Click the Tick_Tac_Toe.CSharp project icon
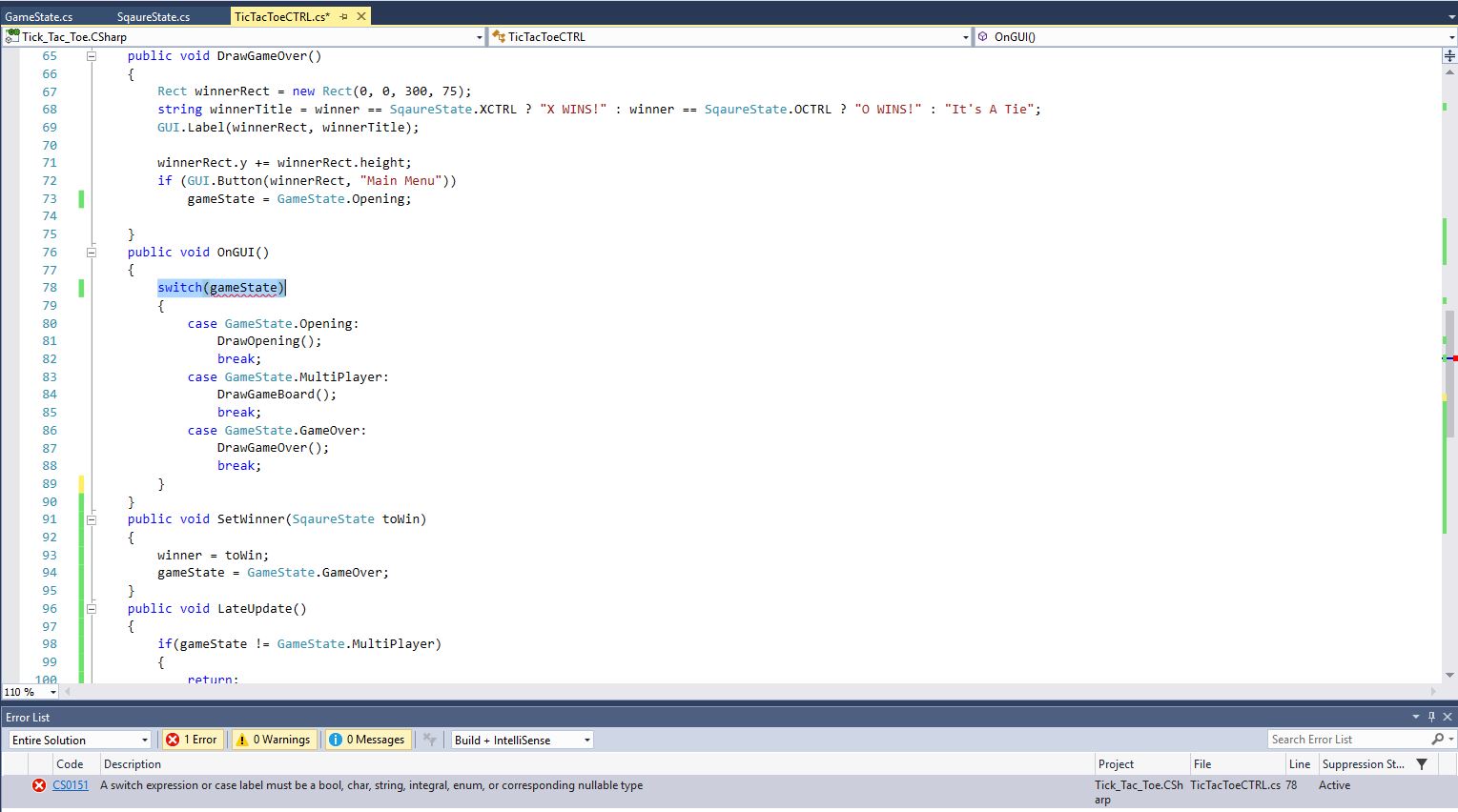This screenshot has height=812, width=1458. (12, 37)
